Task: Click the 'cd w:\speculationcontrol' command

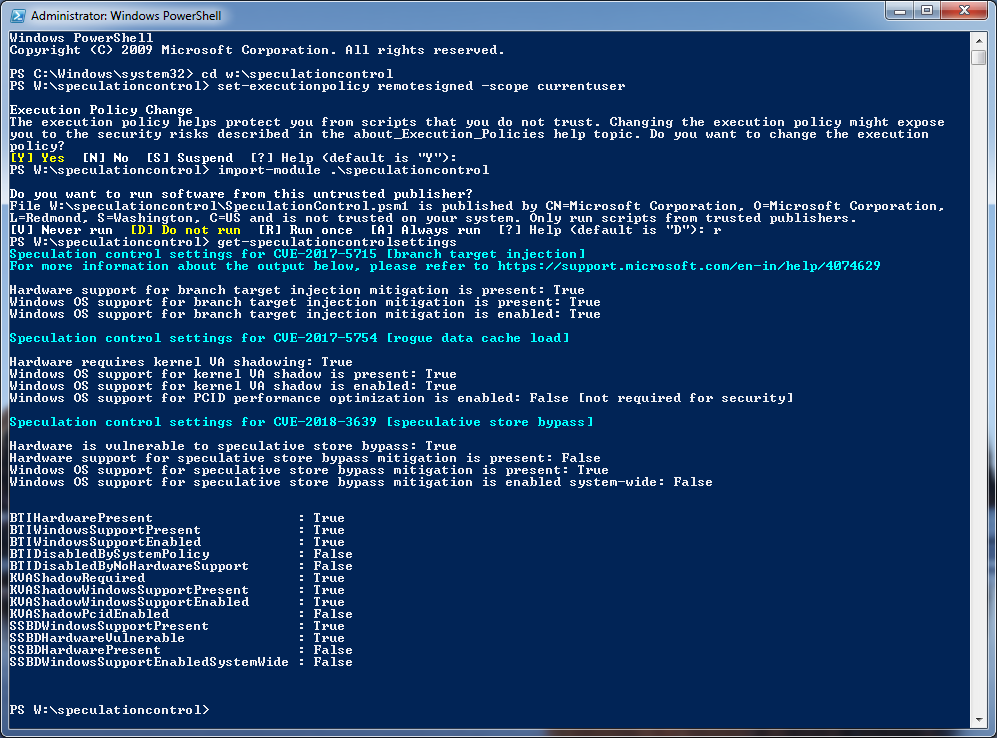Action: 297,74
